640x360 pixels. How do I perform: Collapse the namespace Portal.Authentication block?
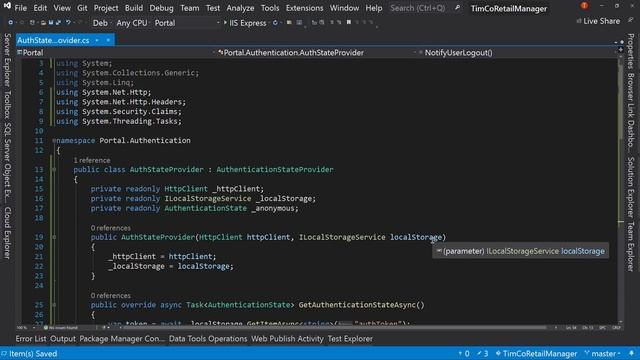point(53,140)
